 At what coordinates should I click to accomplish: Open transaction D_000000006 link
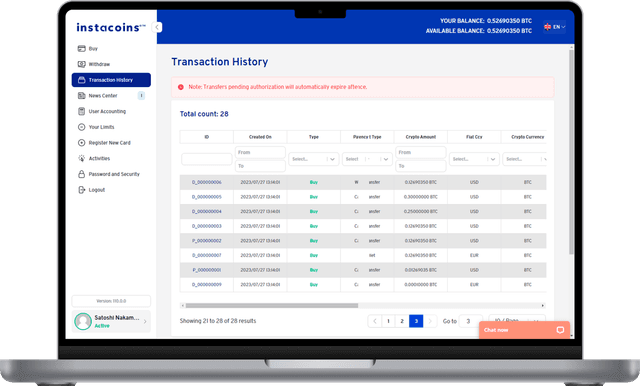click(x=207, y=182)
